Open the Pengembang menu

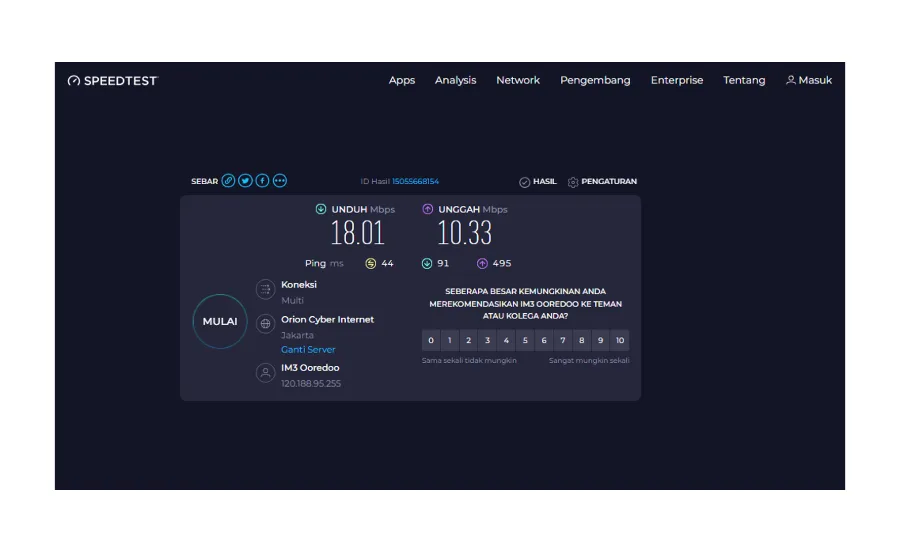pos(595,80)
